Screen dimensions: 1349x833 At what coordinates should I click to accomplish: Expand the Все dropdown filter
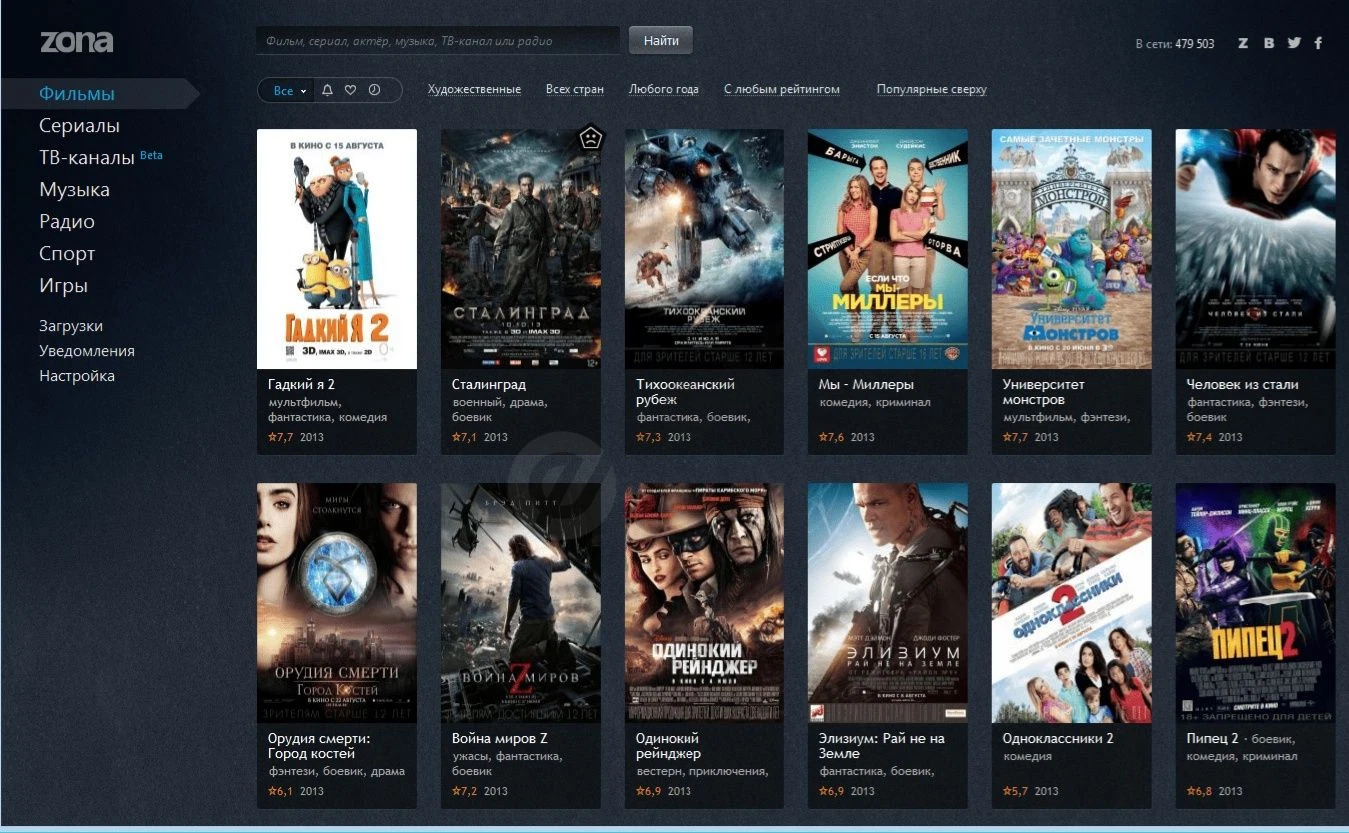click(289, 90)
